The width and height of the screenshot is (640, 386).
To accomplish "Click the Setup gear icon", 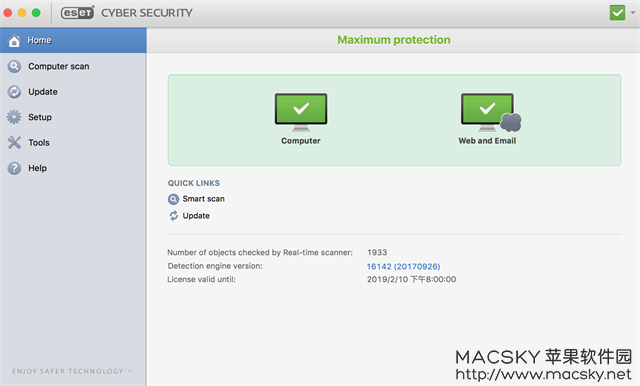I will click(14, 117).
